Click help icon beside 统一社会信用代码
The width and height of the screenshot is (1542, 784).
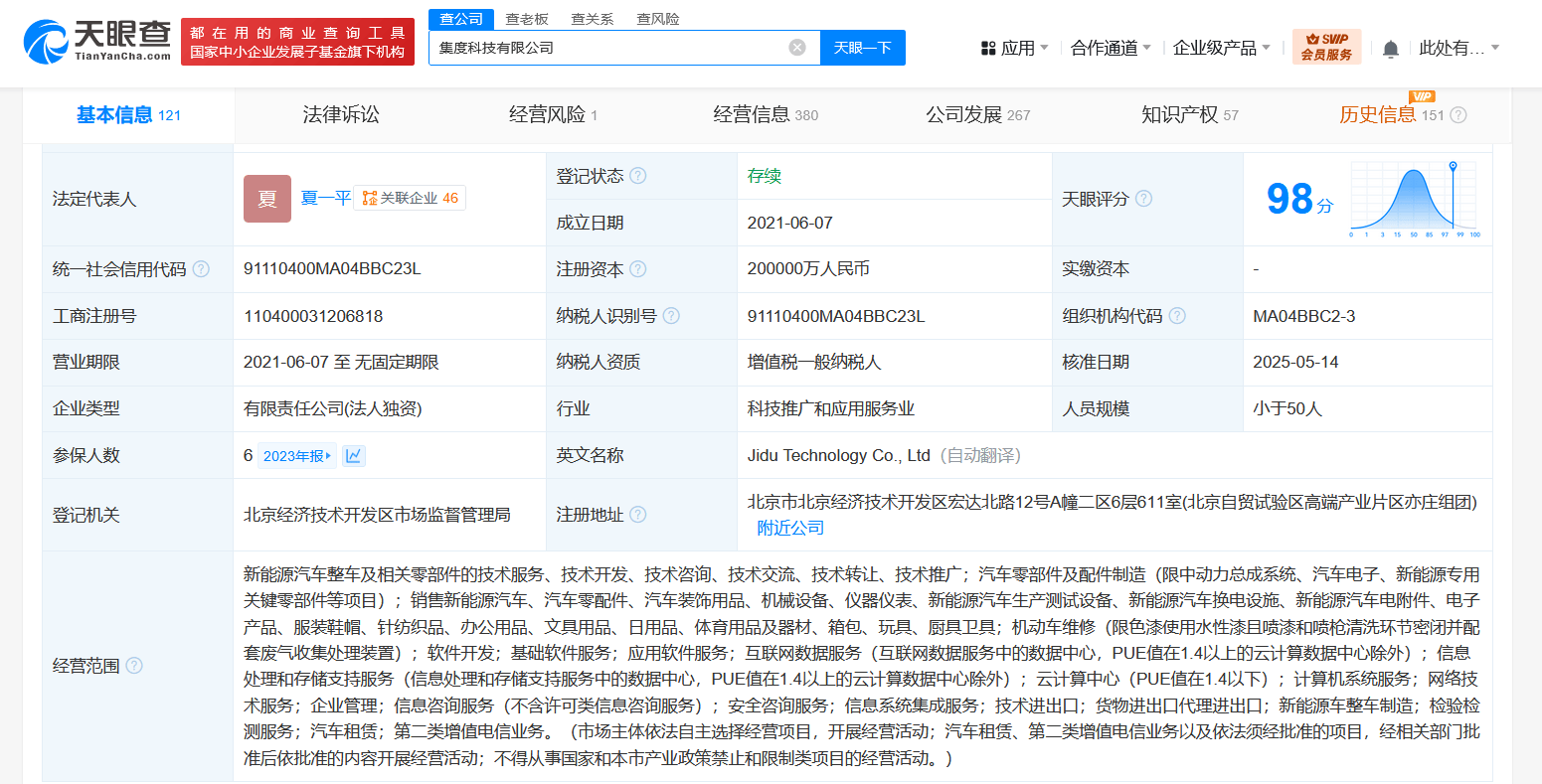pyautogui.click(x=201, y=269)
